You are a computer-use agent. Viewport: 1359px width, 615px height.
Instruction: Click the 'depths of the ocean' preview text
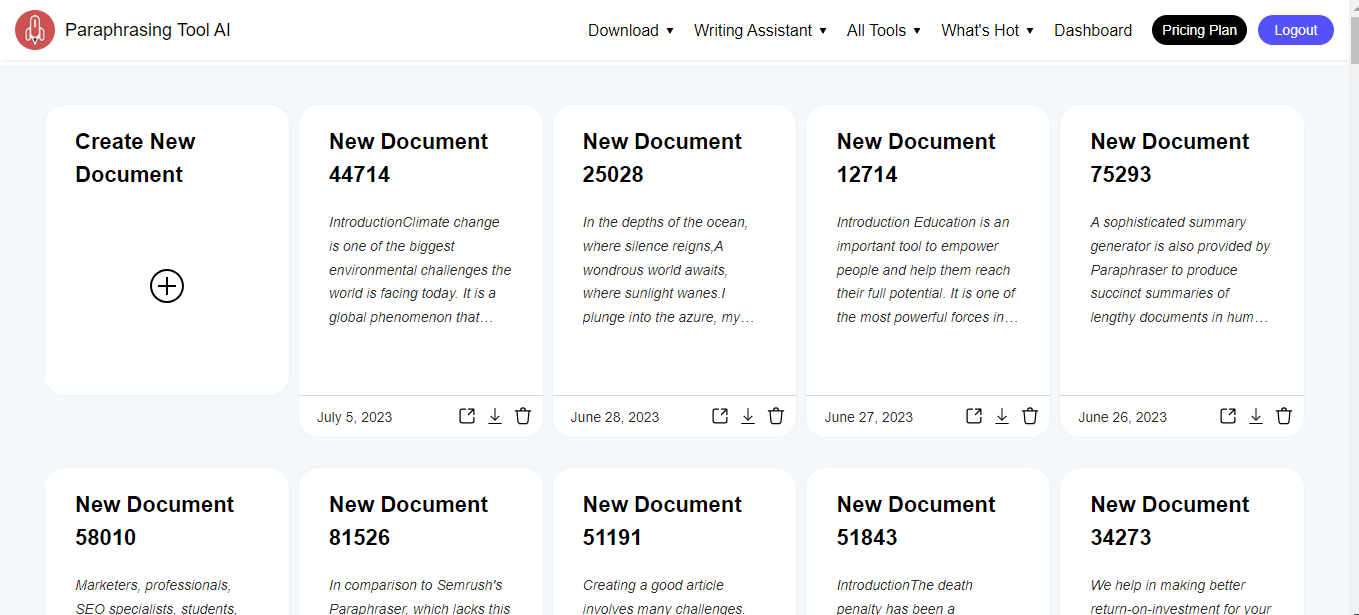tap(668, 270)
